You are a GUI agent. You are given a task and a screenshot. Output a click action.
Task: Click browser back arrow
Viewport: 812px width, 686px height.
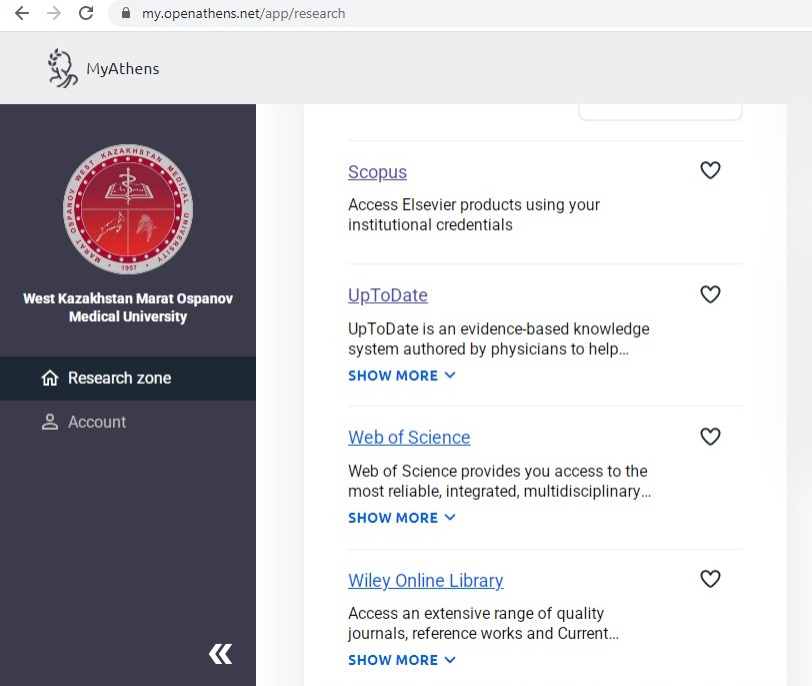[21, 14]
